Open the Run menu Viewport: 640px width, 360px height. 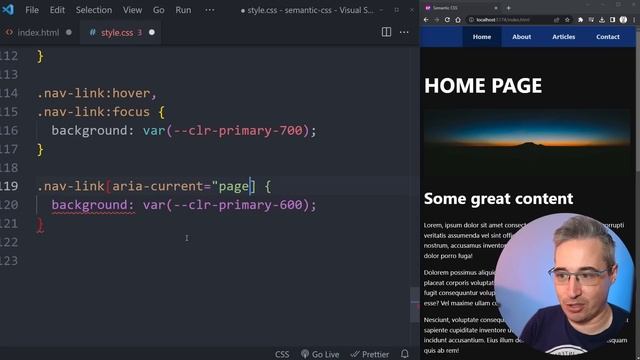pos(183,10)
